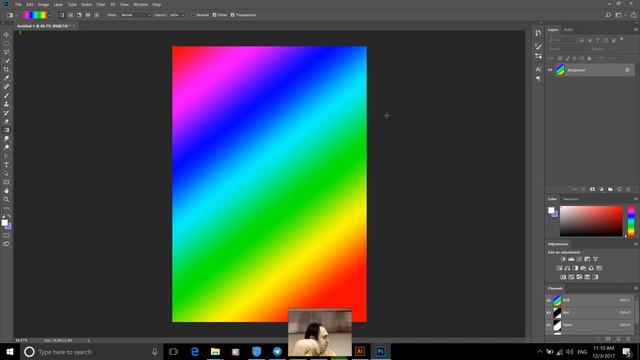The height and width of the screenshot is (360, 640).
Task: Hide the Background layer eye icon
Action: point(550,70)
